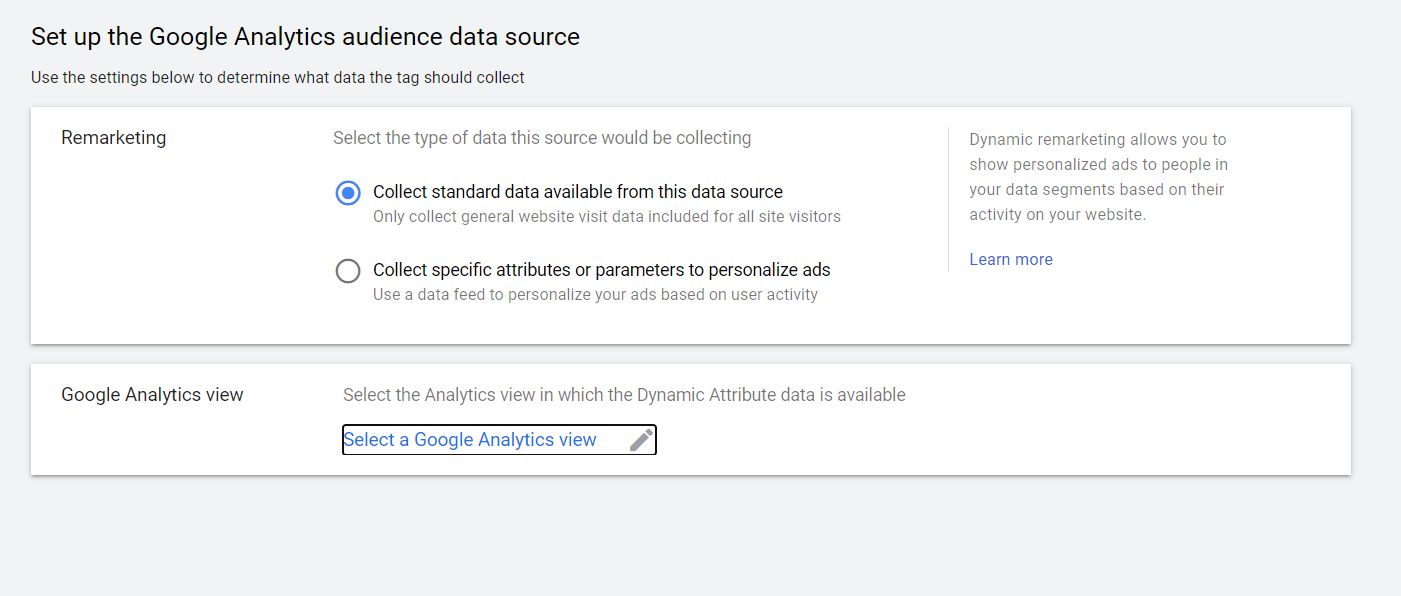Click 'Select the type of data' prompt text
Viewport: 1401px width, 596px height.
click(x=541, y=137)
